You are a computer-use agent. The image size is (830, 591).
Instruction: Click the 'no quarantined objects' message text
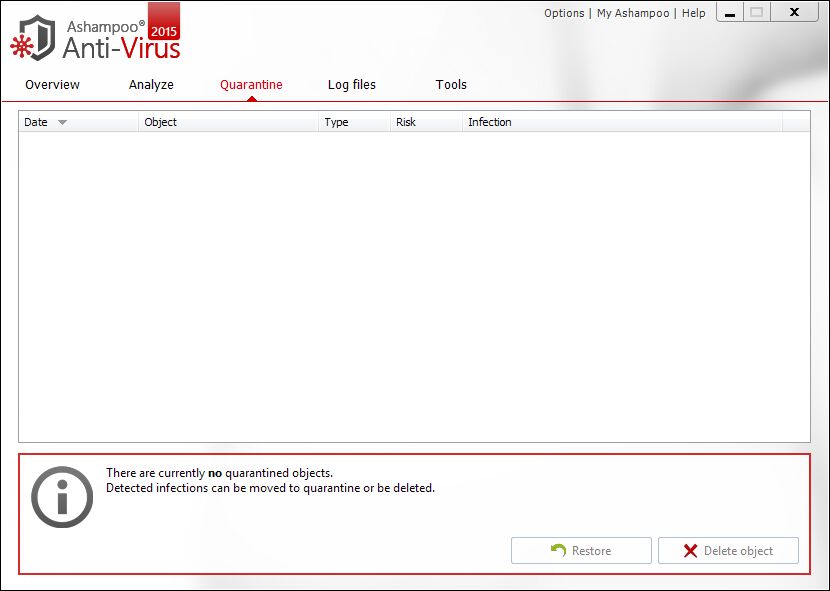(219, 473)
